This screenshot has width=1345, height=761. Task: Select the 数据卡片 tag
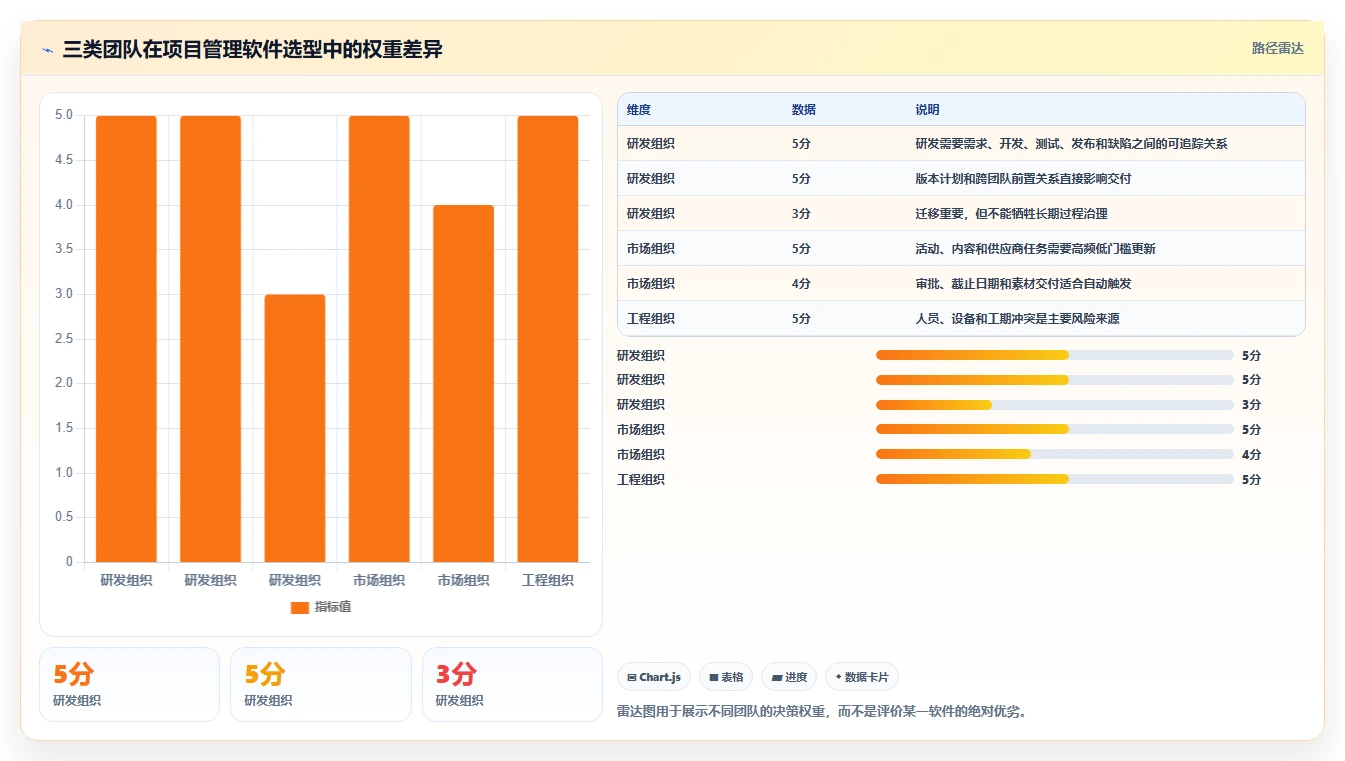pos(862,677)
